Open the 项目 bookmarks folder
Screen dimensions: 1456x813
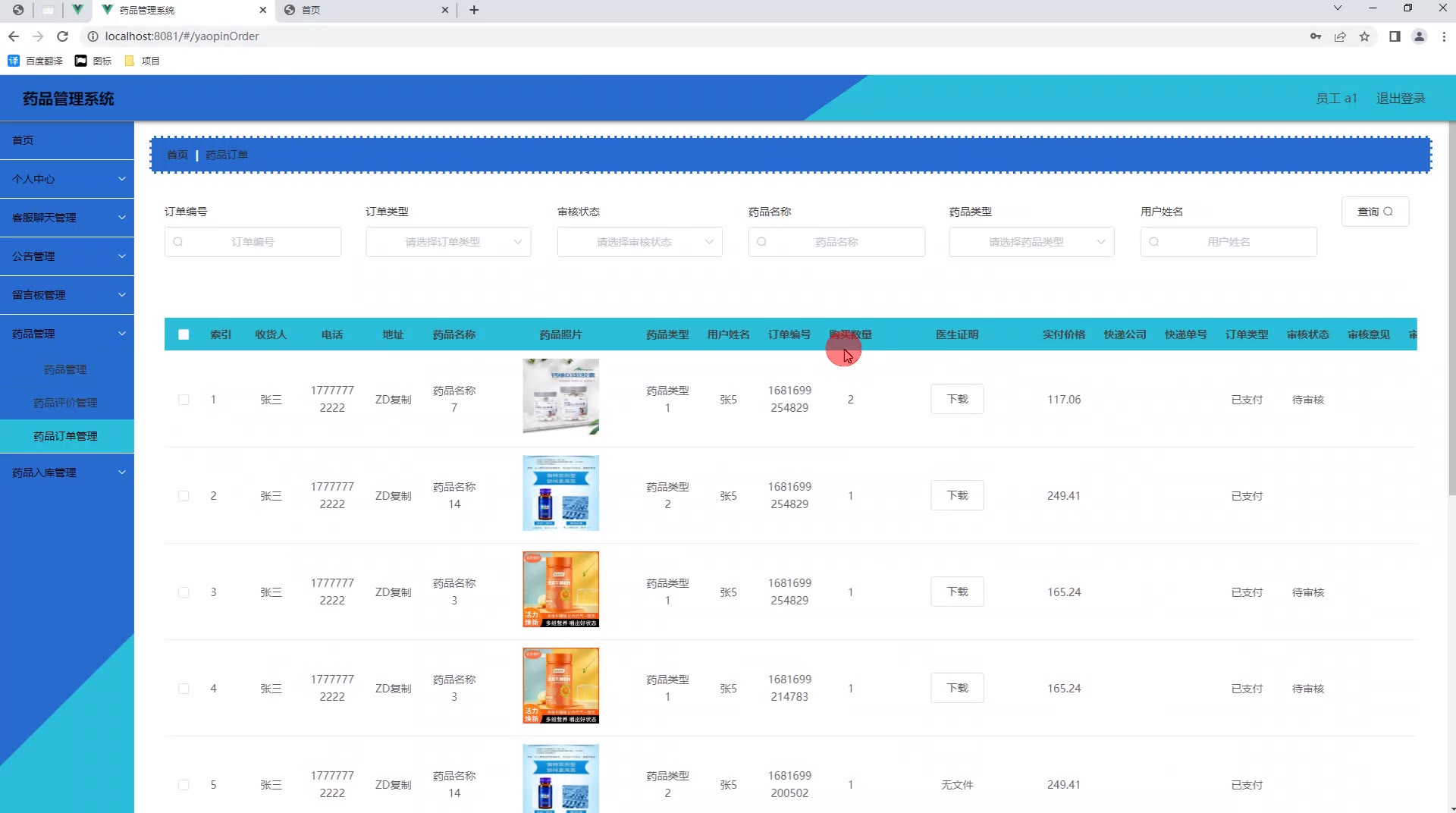[142, 61]
